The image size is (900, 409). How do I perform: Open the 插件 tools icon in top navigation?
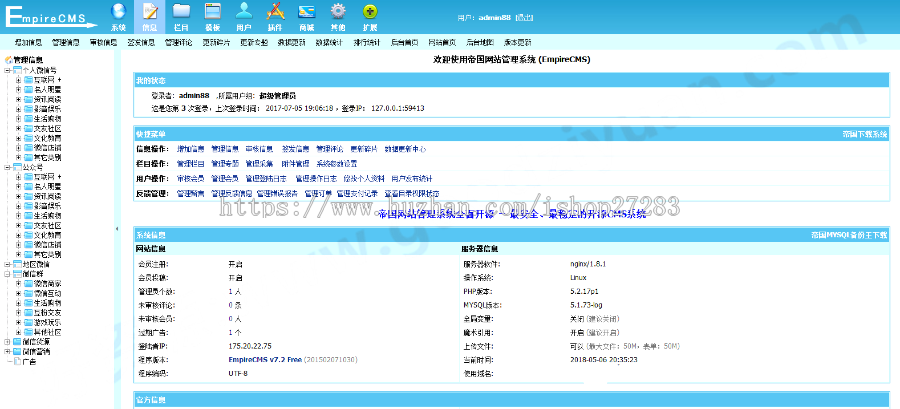pyautogui.click(x=275, y=11)
